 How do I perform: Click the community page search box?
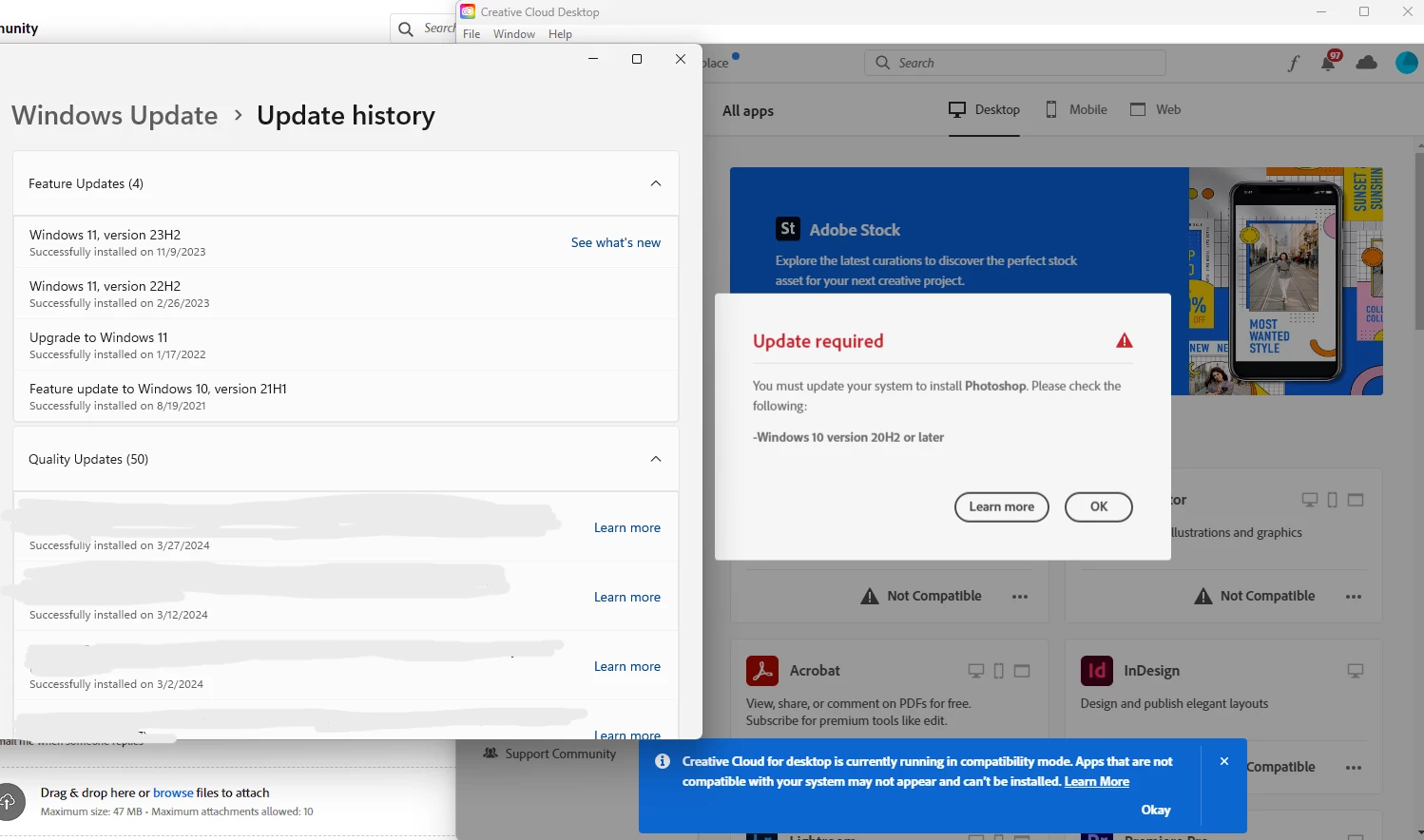click(x=424, y=29)
